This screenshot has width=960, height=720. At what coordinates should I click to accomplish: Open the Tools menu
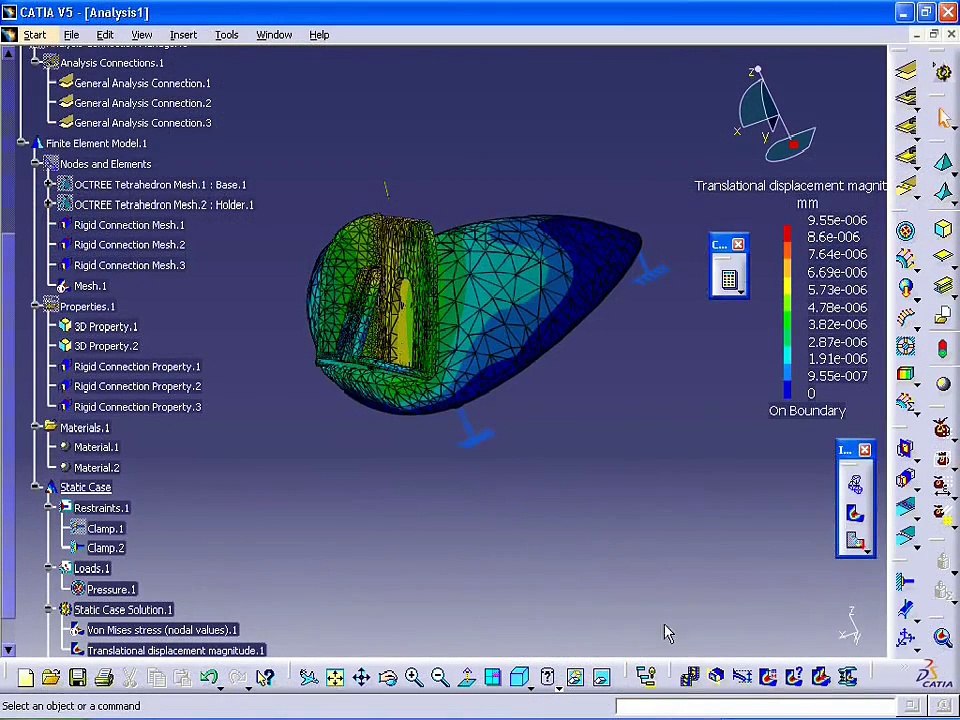[x=226, y=35]
